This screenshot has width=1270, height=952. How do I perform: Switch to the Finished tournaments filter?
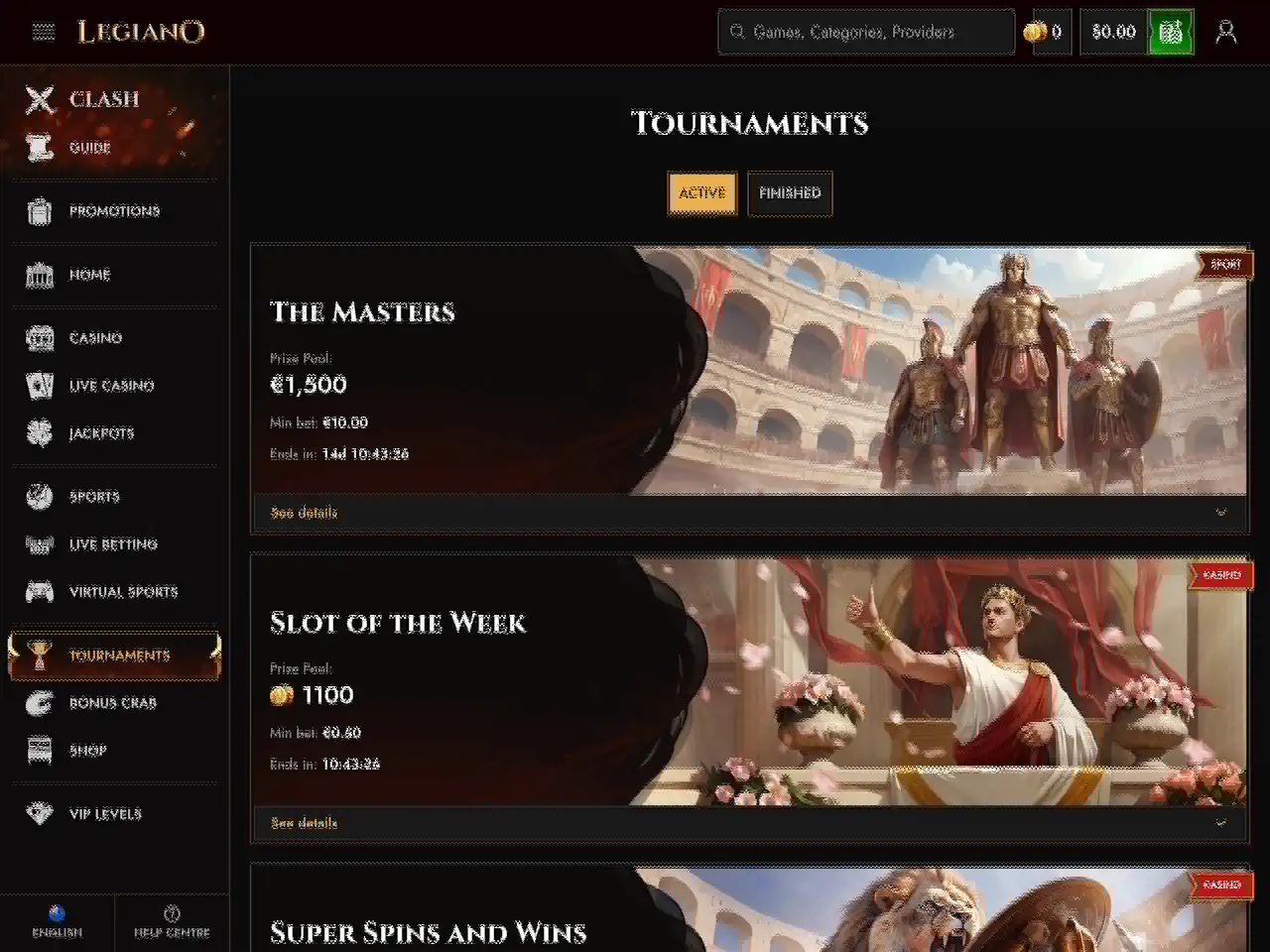tap(790, 192)
